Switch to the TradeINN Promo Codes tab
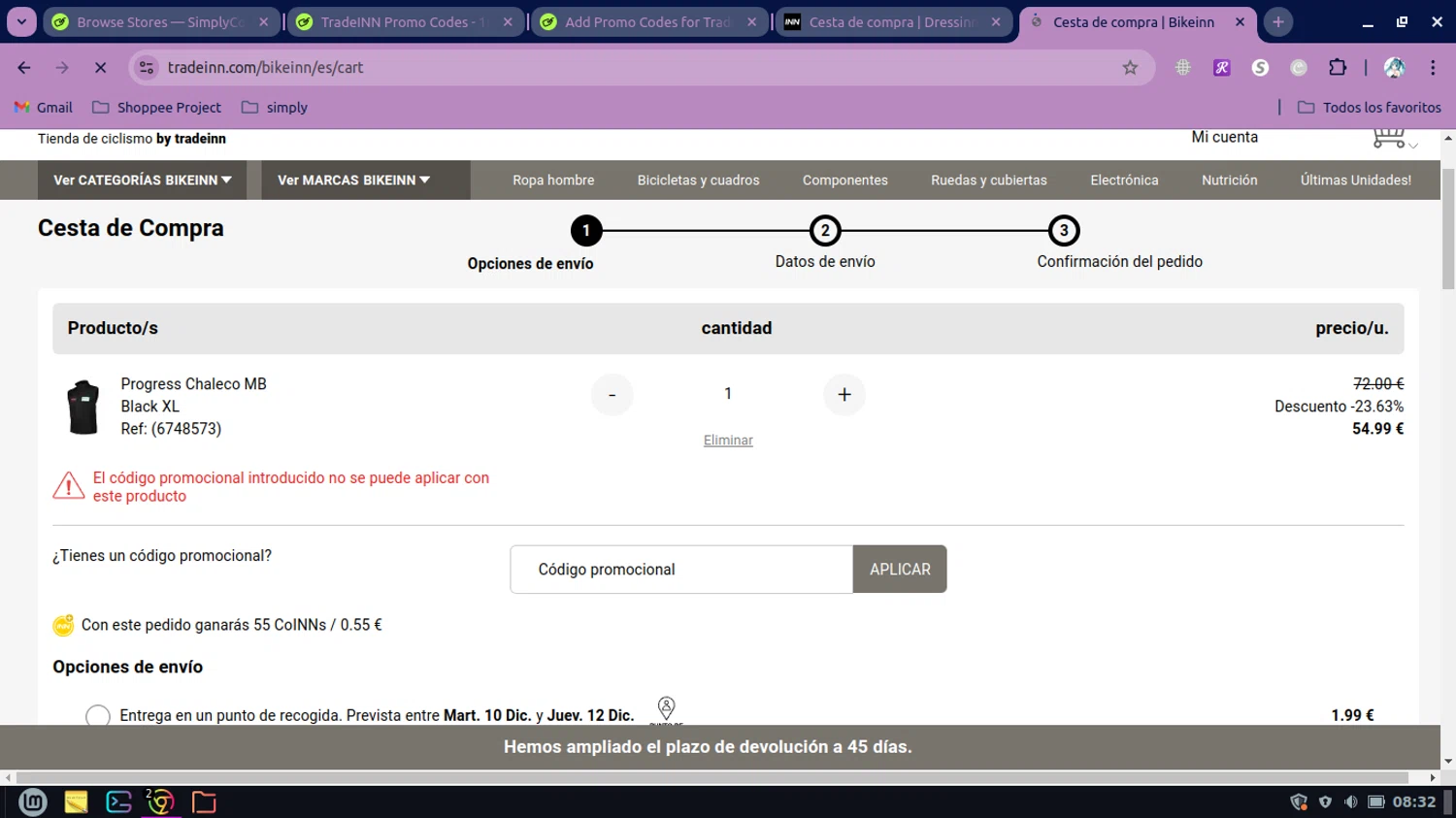Viewport: 1456px width, 818px height. click(x=404, y=21)
